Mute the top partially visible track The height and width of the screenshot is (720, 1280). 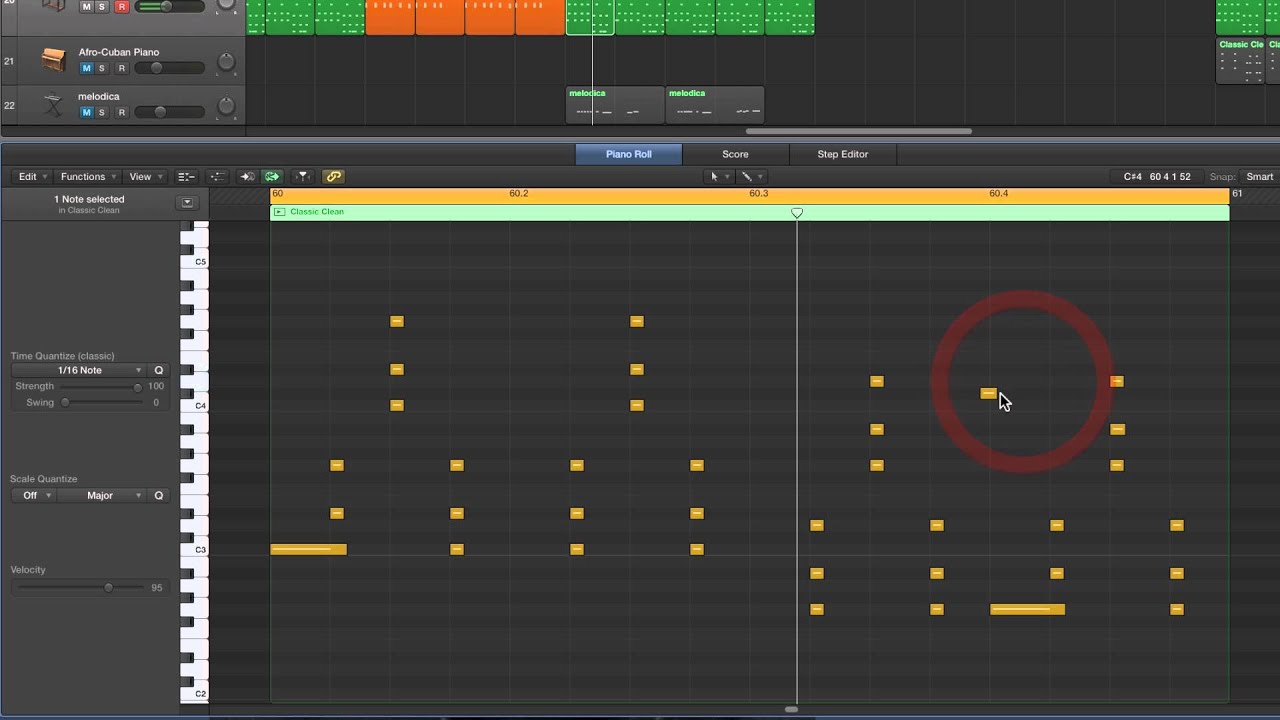click(x=86, y=6)
